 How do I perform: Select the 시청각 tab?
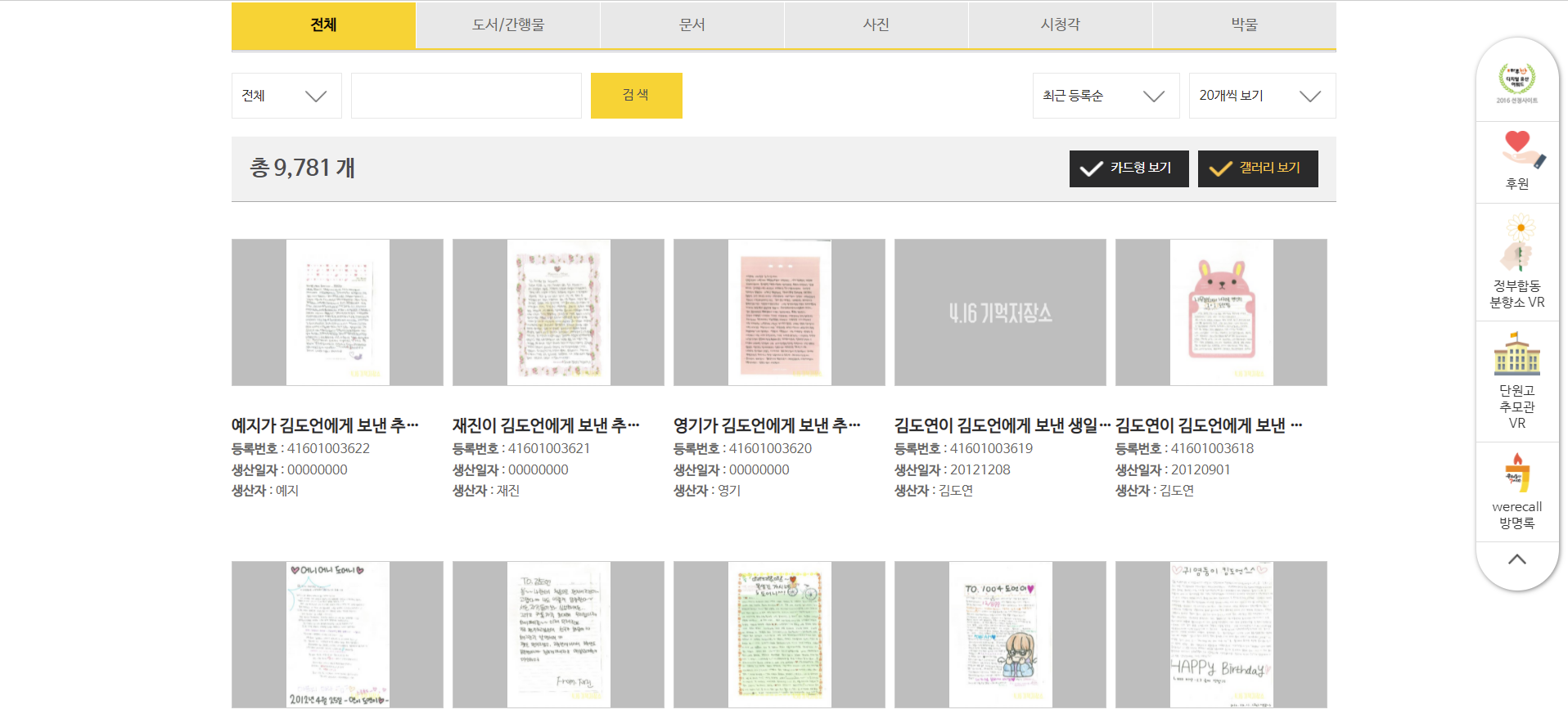pyautogui.click(x=1060, y=25)
